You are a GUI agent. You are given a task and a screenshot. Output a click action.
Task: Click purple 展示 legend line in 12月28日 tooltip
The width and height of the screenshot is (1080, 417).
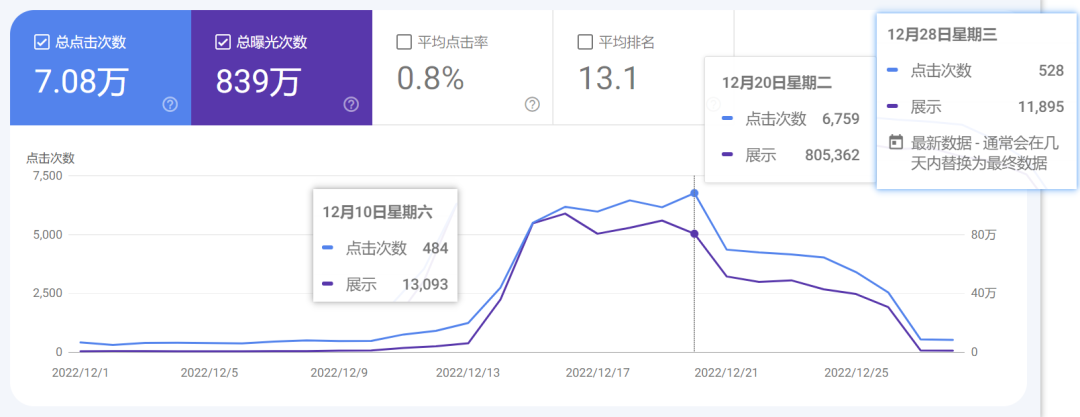click(x=895, y=107)
